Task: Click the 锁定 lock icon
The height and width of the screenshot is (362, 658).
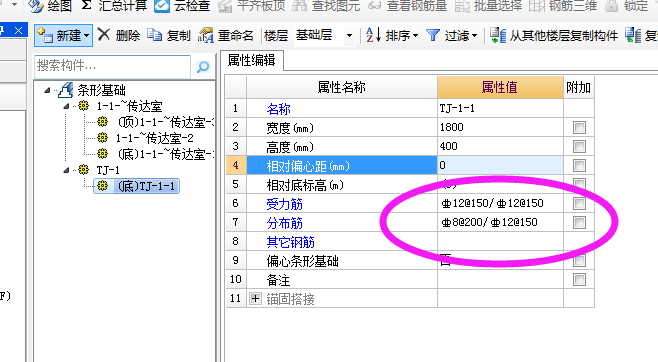Action: coord(611,5)
